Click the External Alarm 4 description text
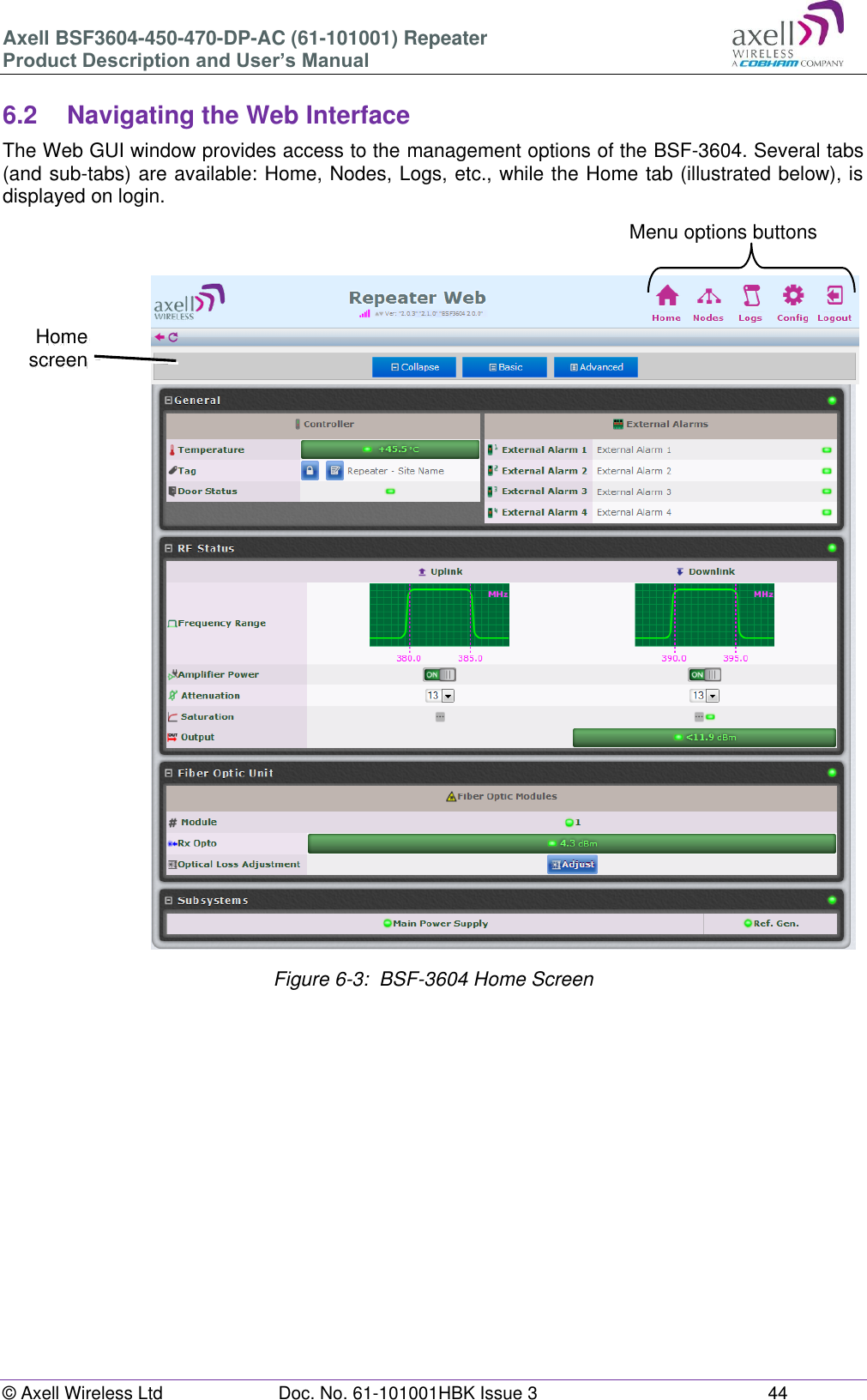The image size is (867, 1400). pyautogui.click(x=634, y=513)
